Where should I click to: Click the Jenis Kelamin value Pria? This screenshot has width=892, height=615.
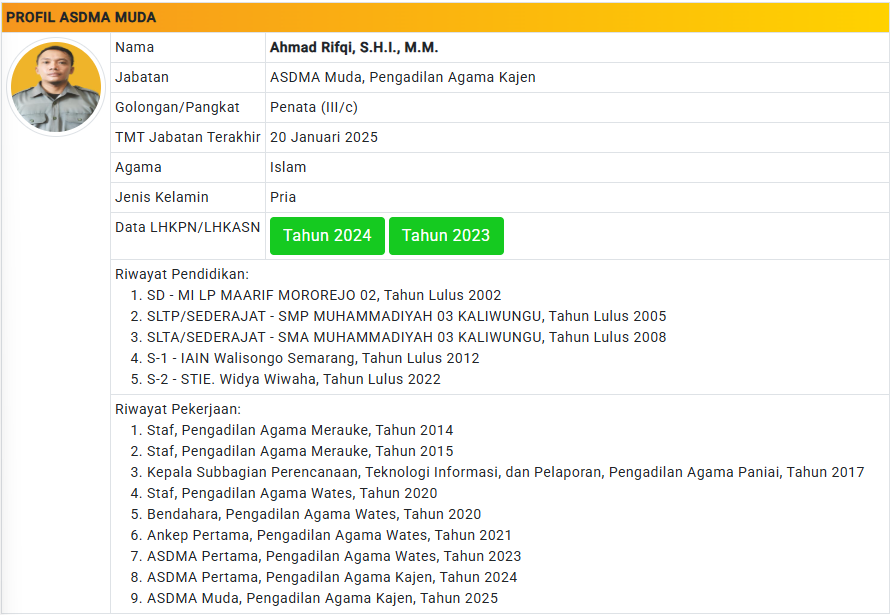click(x=283, y=197)
